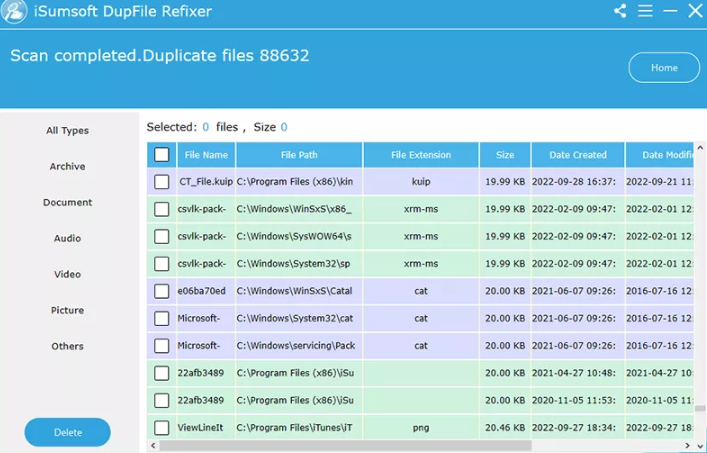Sort by File Extension column header
The width and height of the screenshot is (707, 453).
pyautogui.click(x=421, y=155)
